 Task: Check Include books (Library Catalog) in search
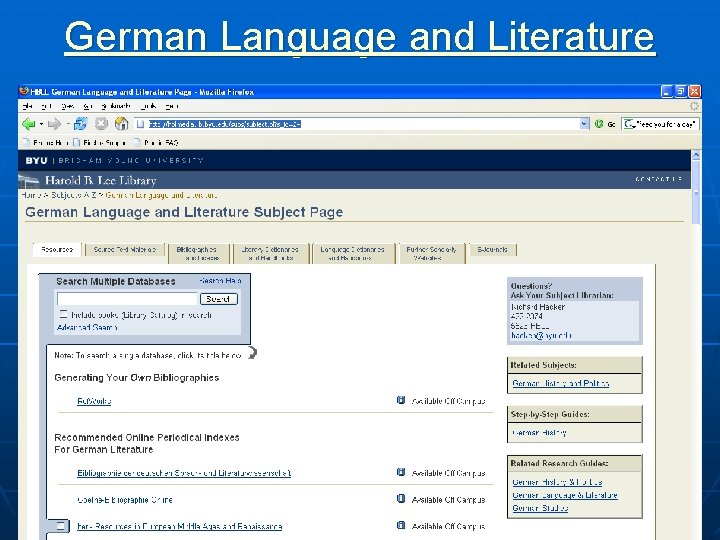(63, 315)
